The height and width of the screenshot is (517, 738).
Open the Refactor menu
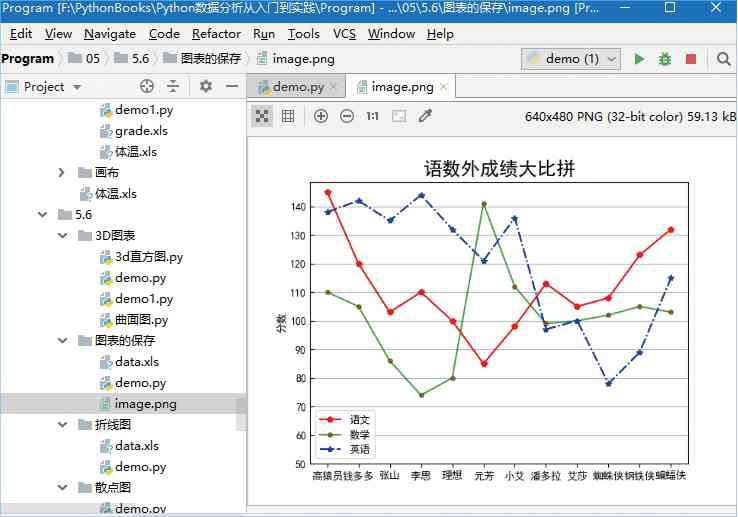point(216,34)
